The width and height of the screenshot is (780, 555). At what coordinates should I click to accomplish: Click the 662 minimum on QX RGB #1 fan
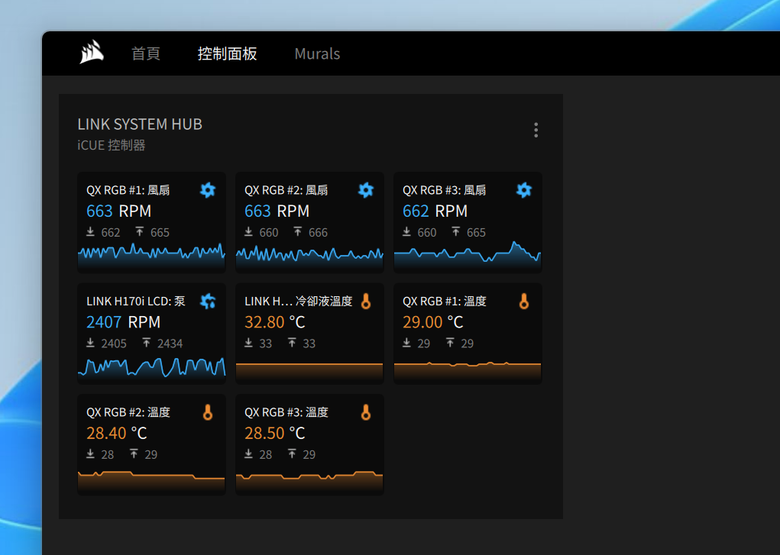[110, 233]
